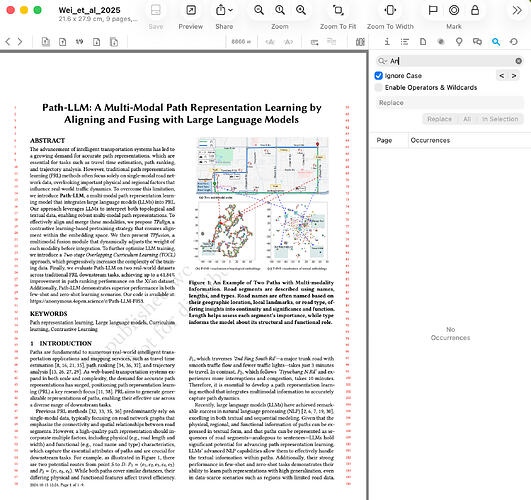The image size is (531, 500).
Task: Zoom out with the minus magnifier
Action: [259, 10]
